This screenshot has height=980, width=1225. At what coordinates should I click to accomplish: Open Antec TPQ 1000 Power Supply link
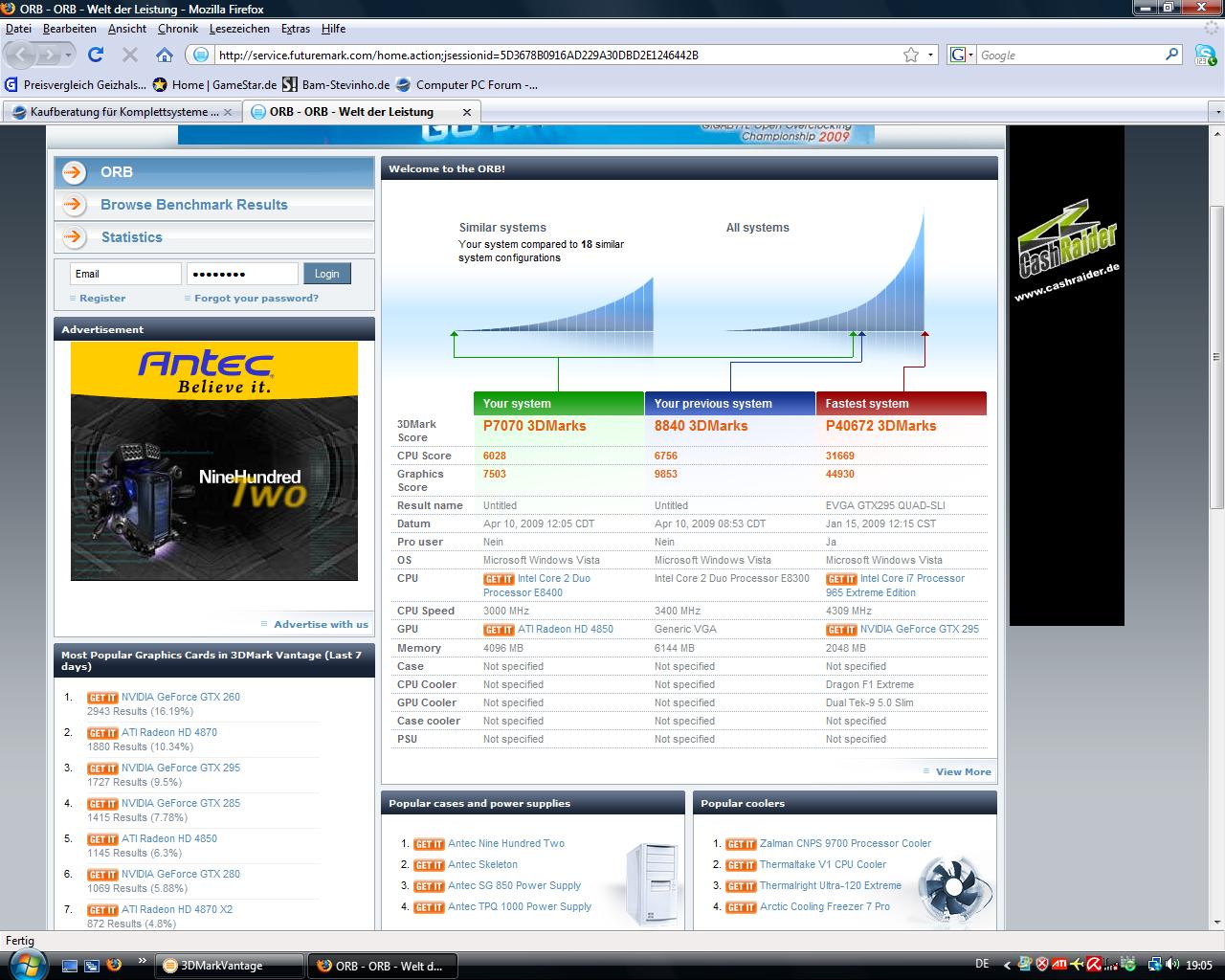coord(520,906)
